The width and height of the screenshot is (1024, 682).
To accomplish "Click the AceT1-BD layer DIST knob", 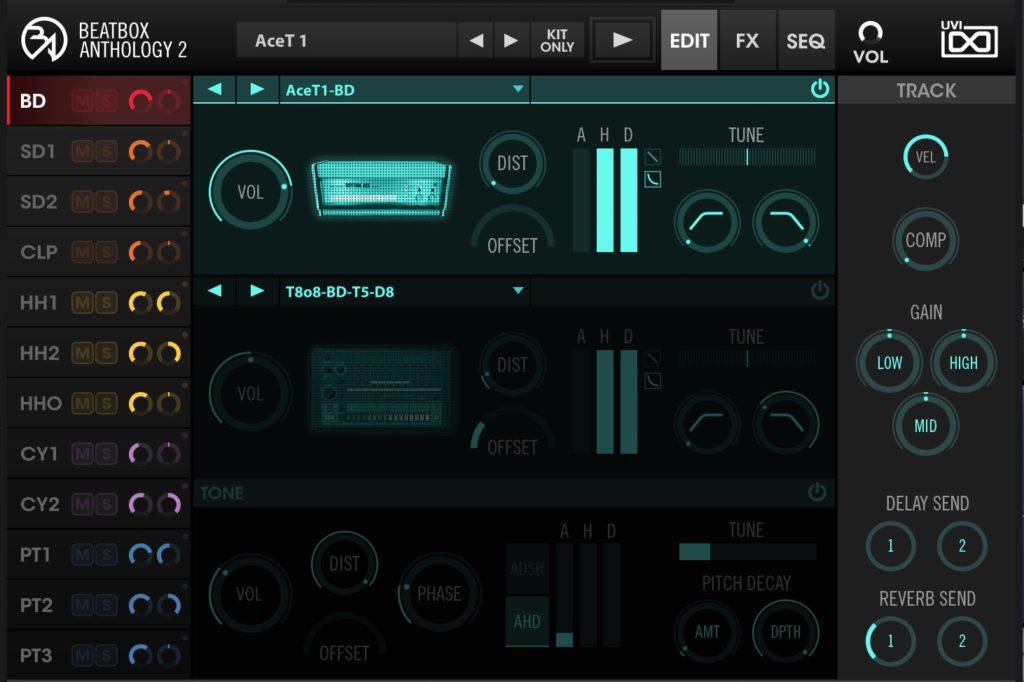I will 512,163.
